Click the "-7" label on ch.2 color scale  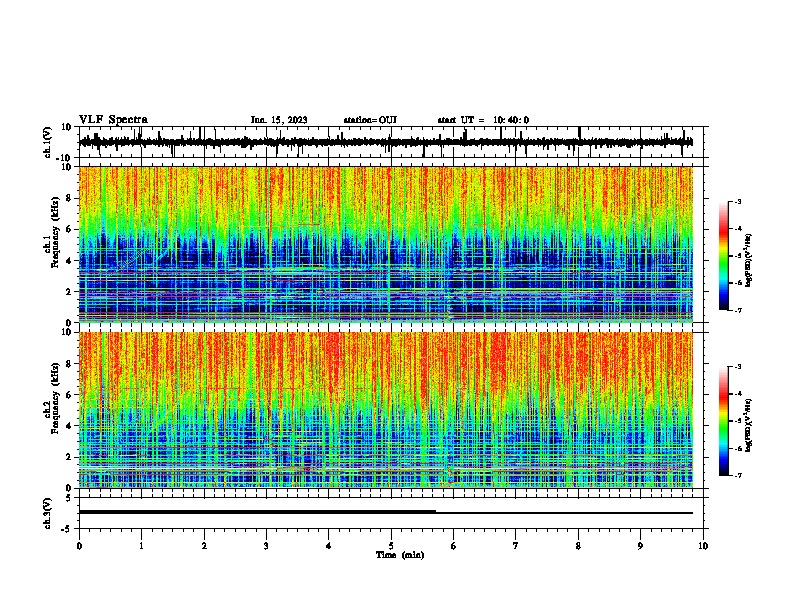(738, 475)
